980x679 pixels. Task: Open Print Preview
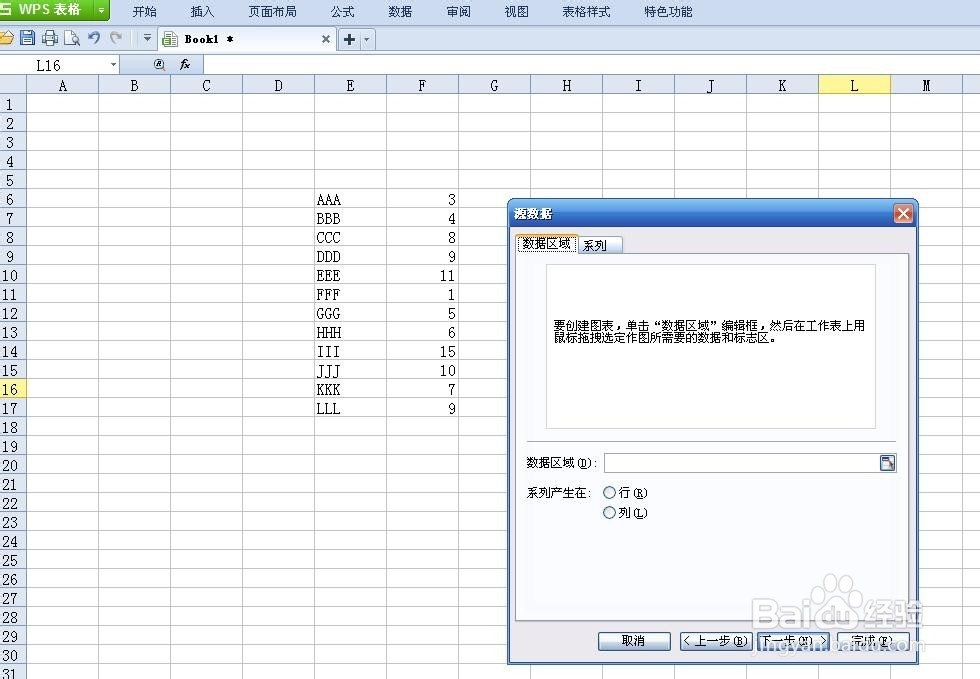tap(71, 38)
